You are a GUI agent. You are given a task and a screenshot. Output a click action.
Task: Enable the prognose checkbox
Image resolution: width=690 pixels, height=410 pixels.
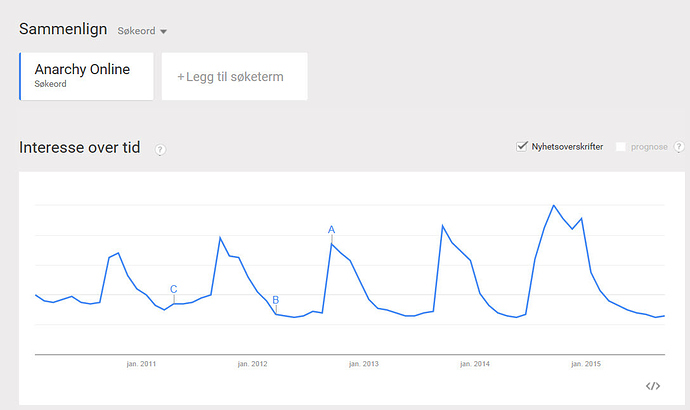click(620, 147)
